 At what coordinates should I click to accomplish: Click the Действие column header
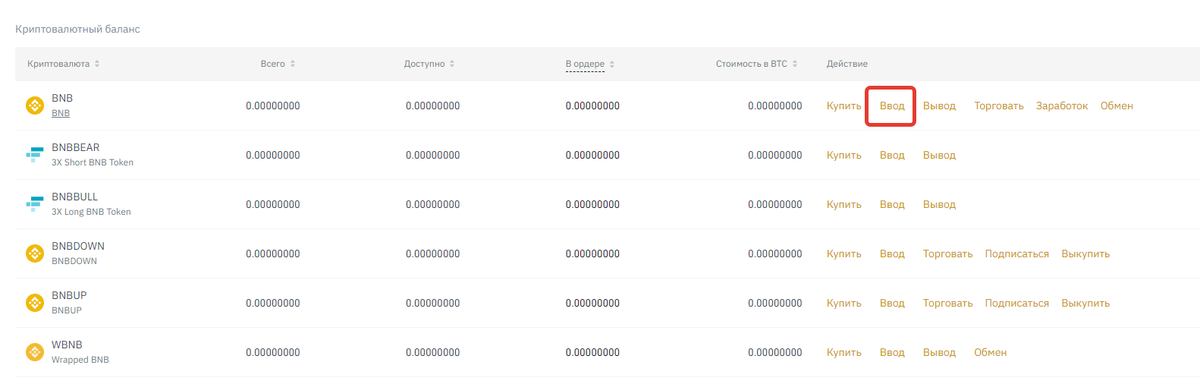[847, 64]
